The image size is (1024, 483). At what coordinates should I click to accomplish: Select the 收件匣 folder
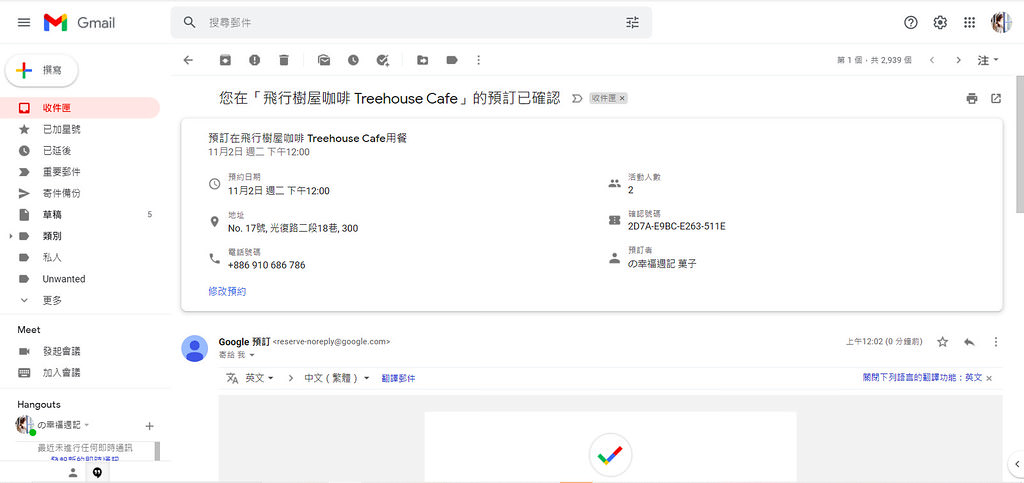(x=80, y=108)
